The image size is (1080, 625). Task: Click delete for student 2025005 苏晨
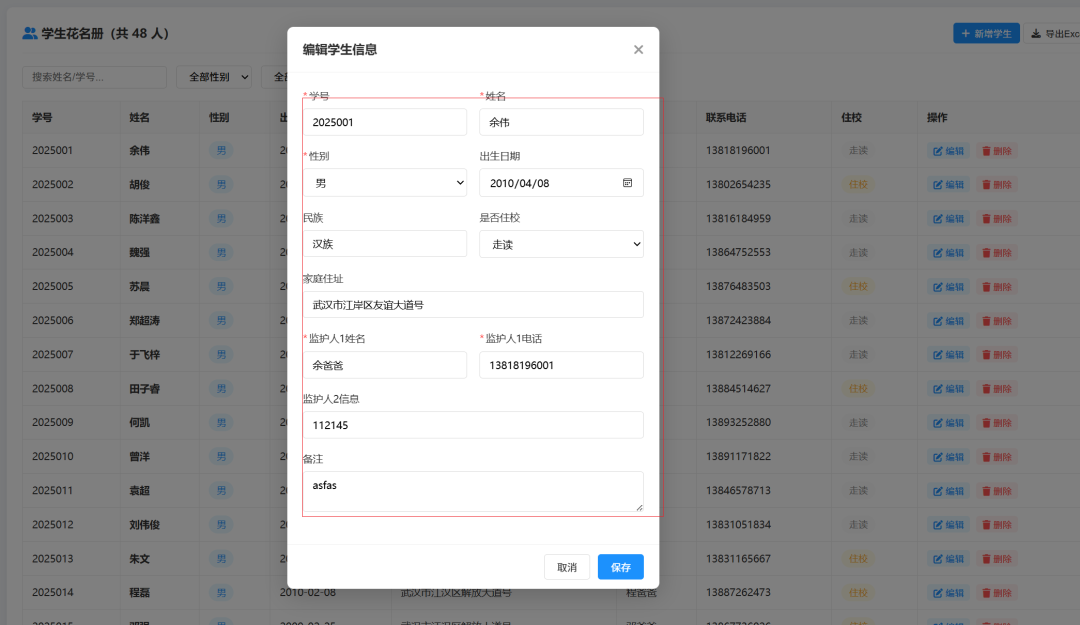997,287
